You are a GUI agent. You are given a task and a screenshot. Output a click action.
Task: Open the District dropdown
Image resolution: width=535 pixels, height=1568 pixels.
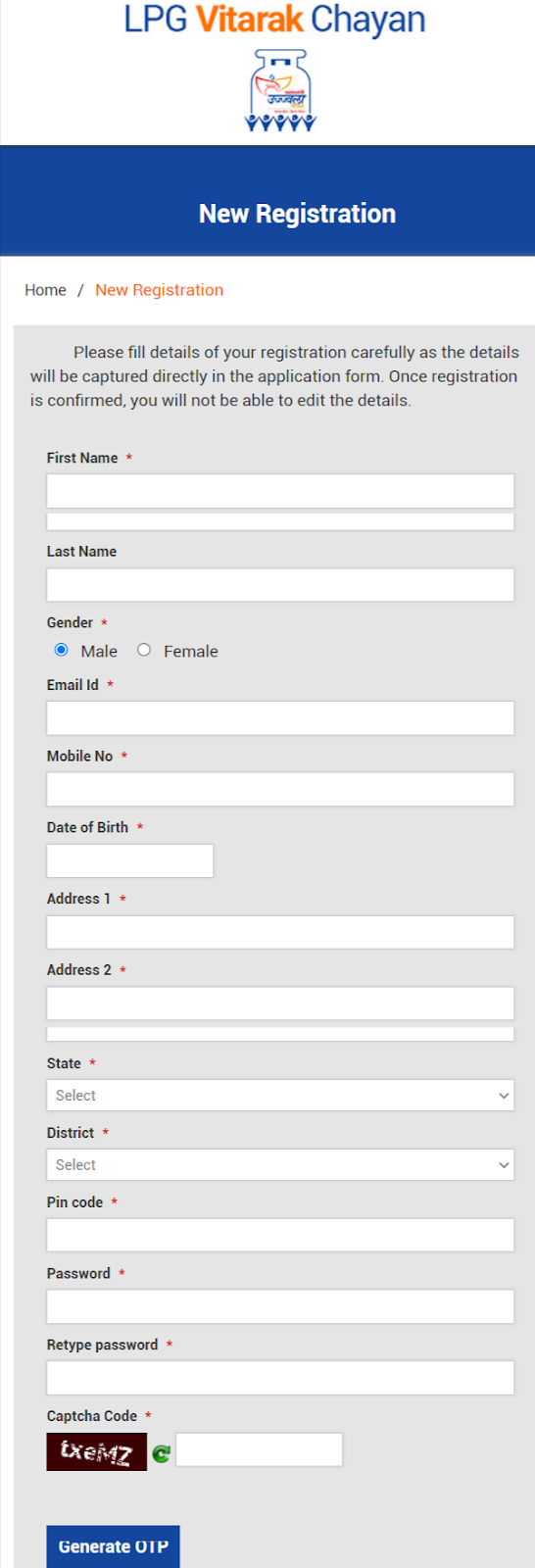[x=280, y=1164]
